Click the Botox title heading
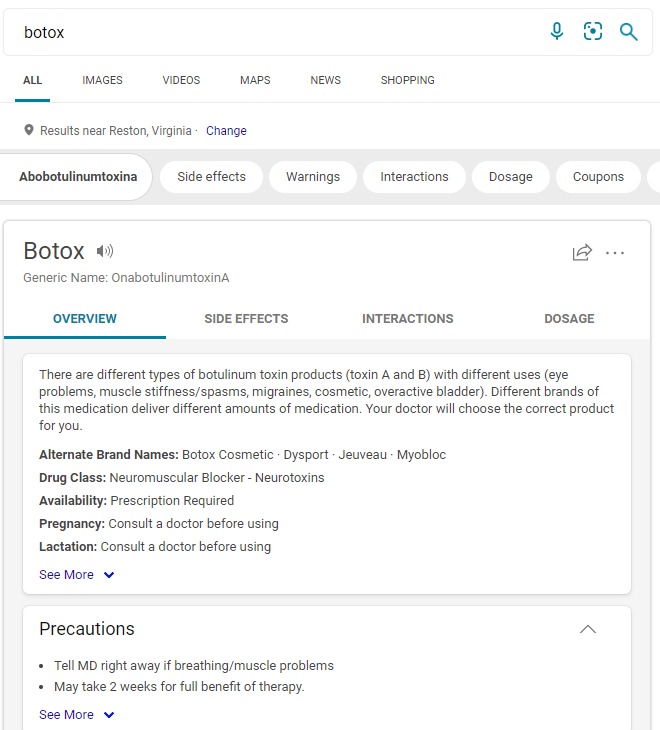 click(x=54, y=251)
